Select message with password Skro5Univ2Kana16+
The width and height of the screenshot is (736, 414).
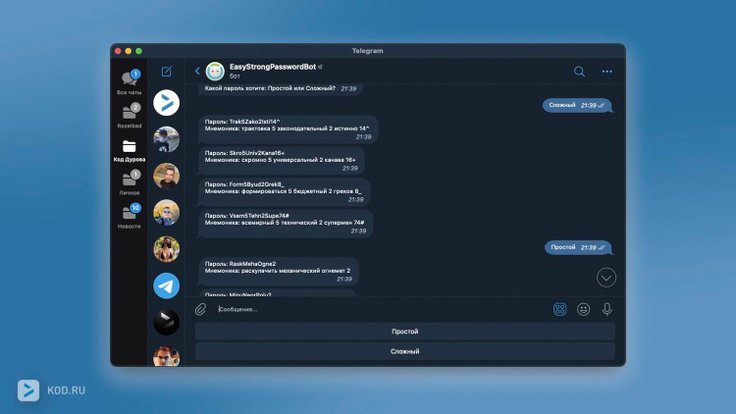(281, 161)
